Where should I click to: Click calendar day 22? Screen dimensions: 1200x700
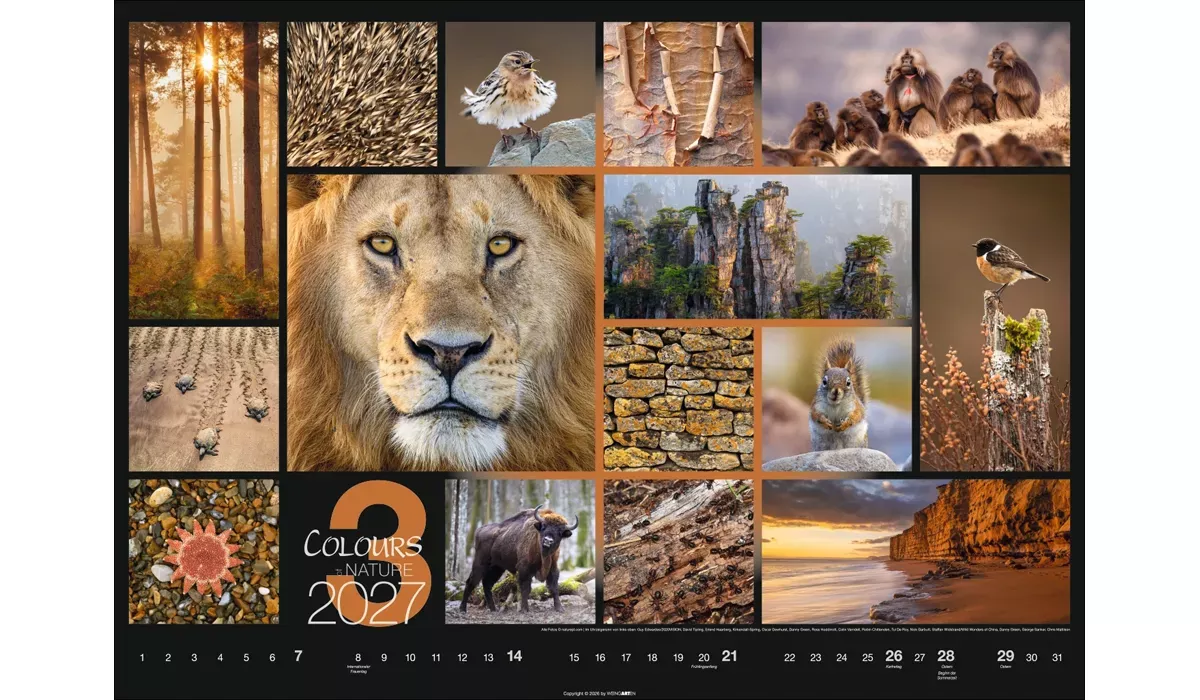[x=790, y=657]
